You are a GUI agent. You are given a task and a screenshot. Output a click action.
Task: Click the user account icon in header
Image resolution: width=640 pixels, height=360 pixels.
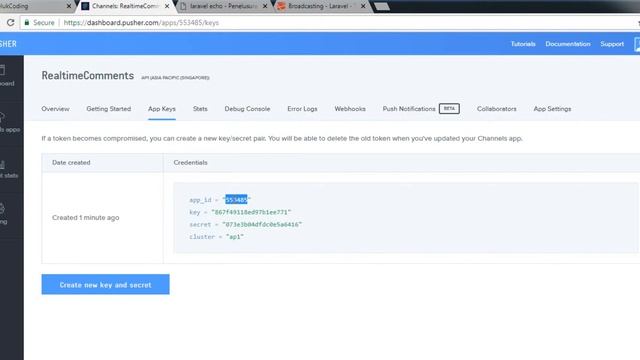(x=637, y=44)
